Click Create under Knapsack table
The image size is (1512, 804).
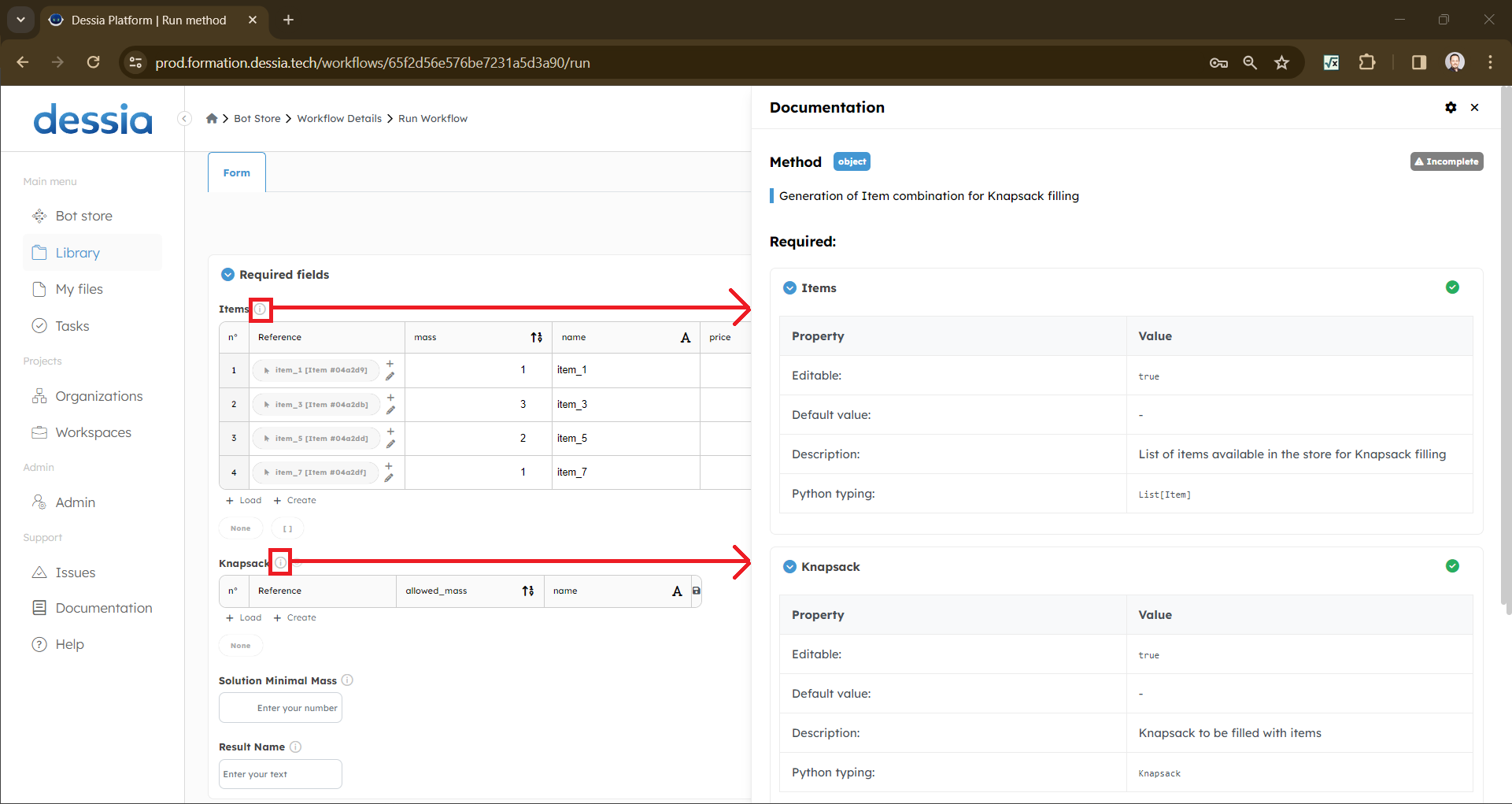tap(295, 618)
